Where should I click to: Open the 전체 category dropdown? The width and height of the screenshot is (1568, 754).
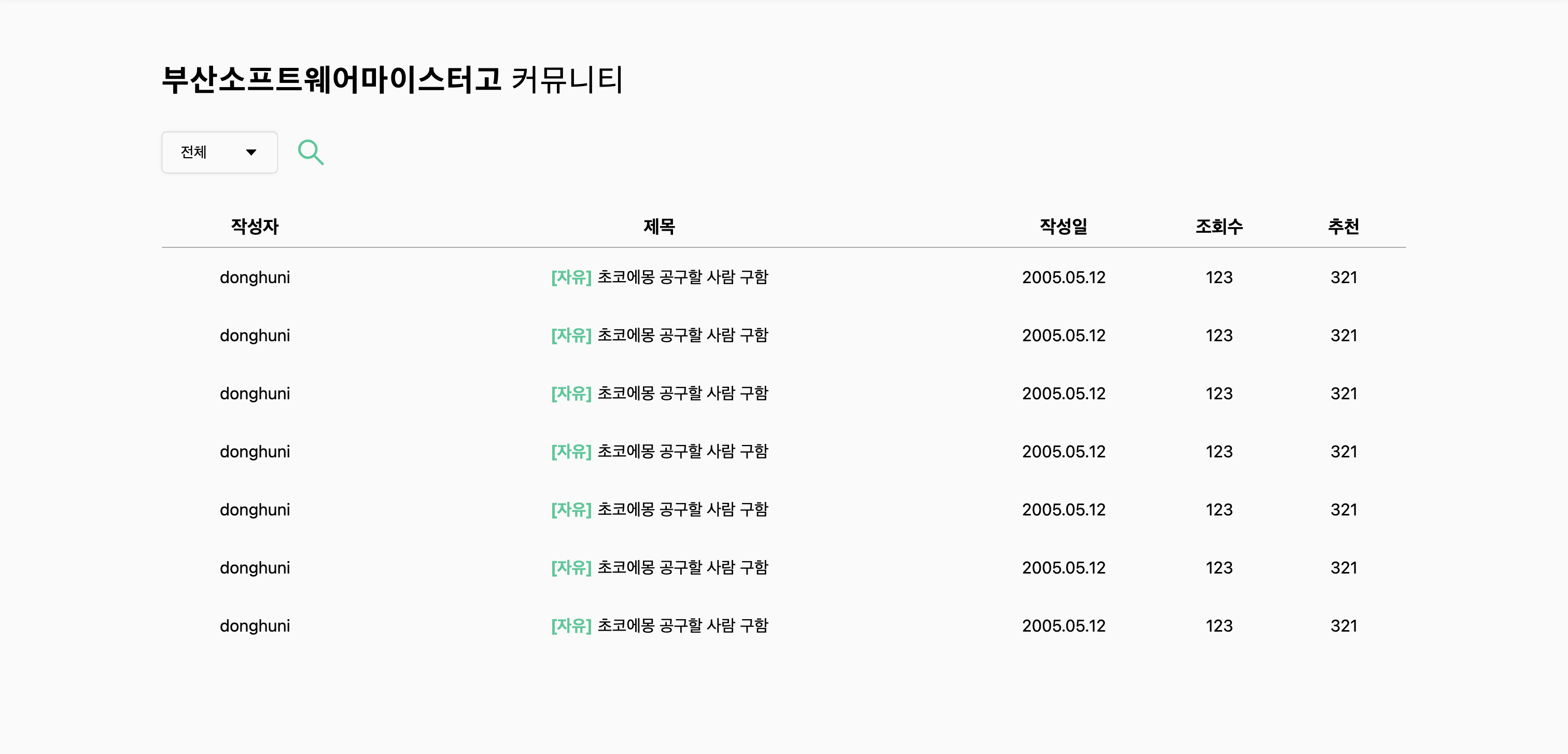(x=219, y=152)
